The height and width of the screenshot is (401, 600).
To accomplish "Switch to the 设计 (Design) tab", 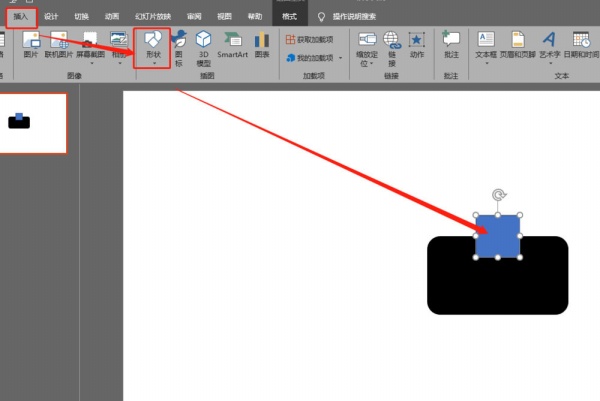I will [50, 17].
